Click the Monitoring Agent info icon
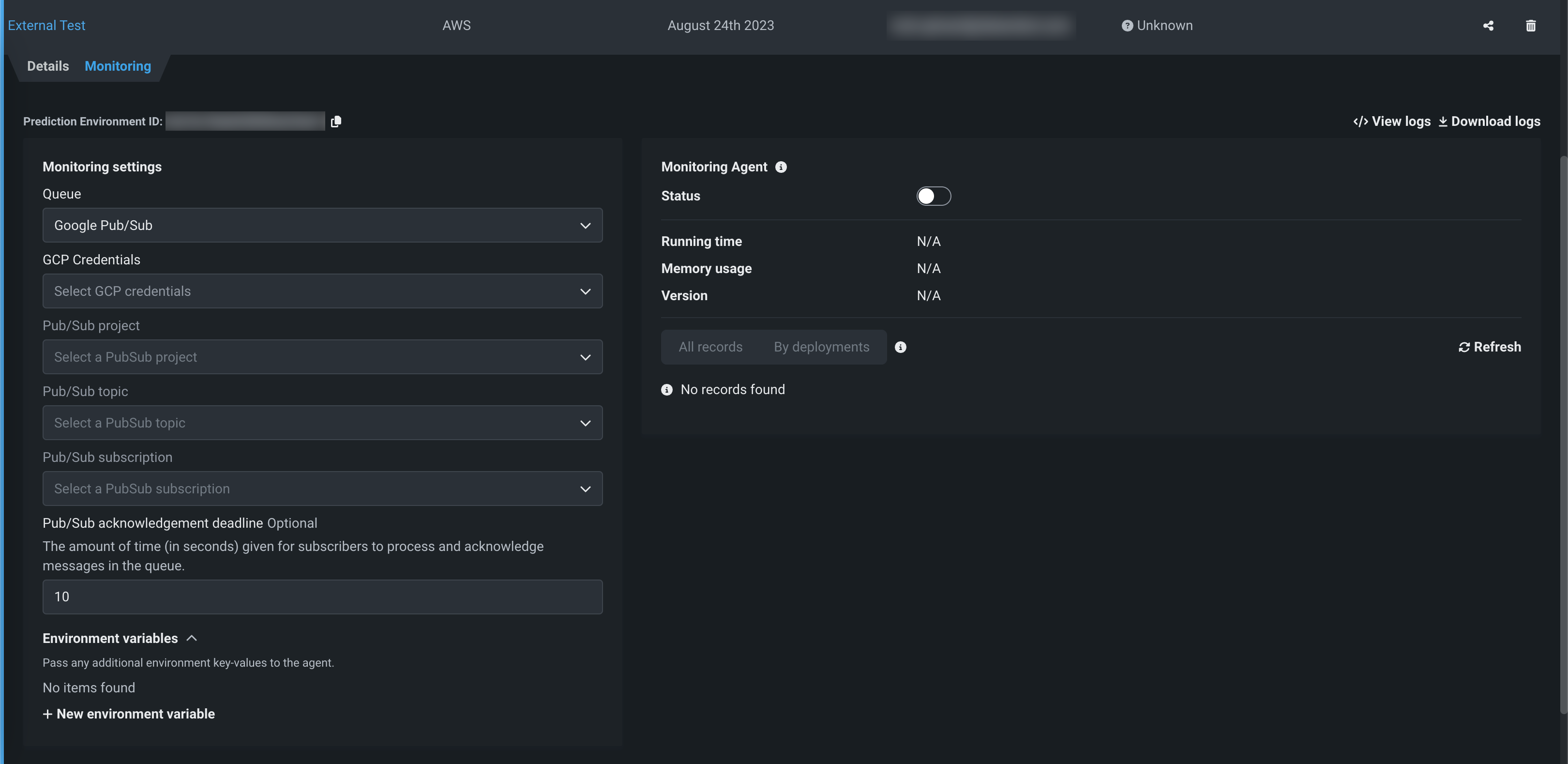The image size is (1568, 764). (x=781, y=167)
